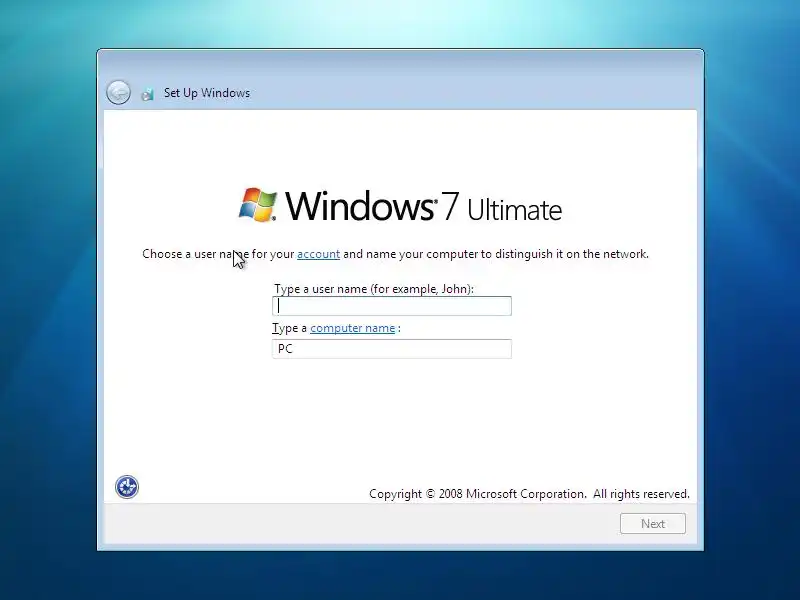Click the Set Up Windows title icon
Screen dimensions: 800x600
pyautogui.click(x=147, y=94)
